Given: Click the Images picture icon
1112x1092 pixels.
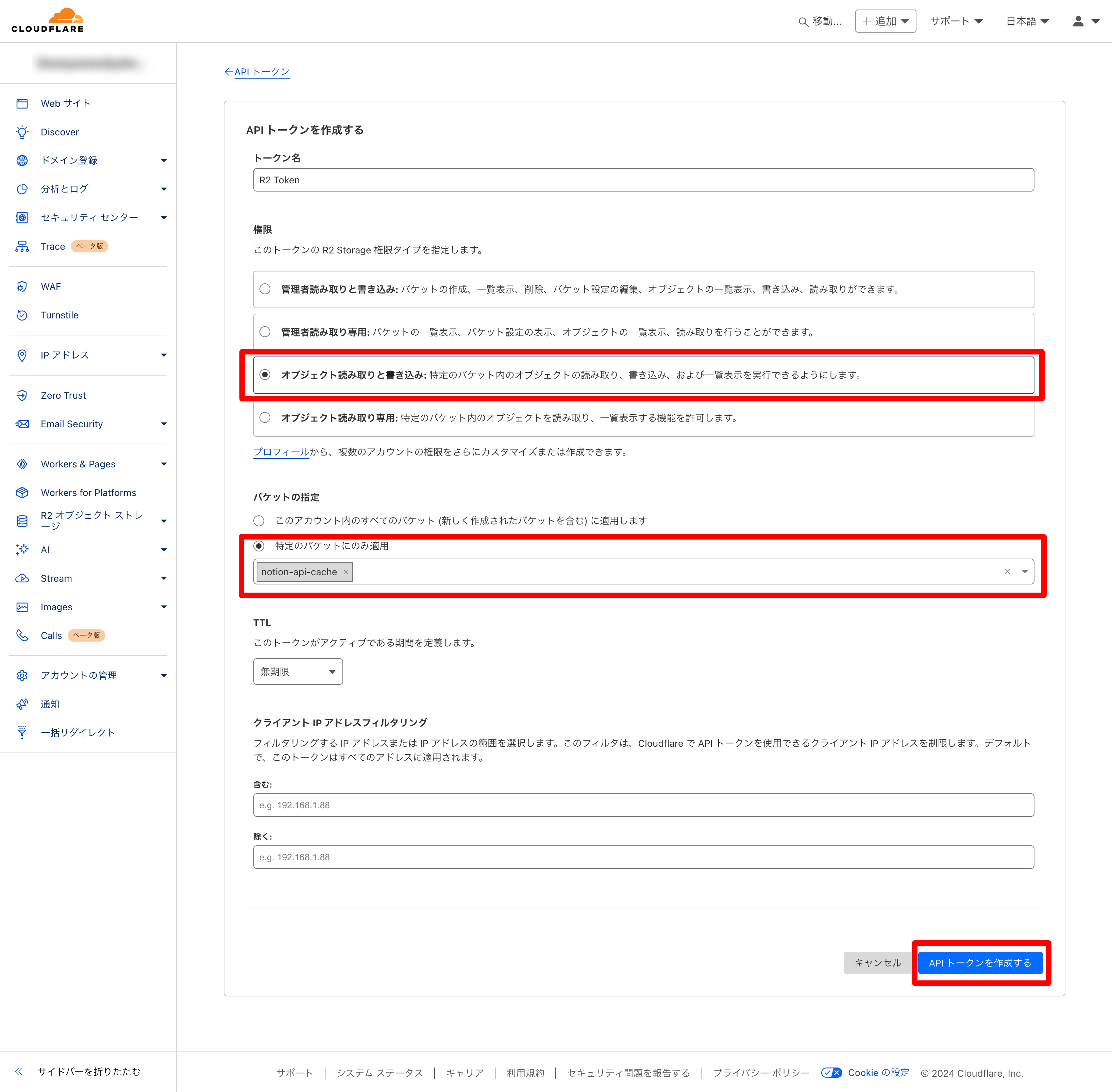Looking at the screenshot, I should click(x=22, y=607).
